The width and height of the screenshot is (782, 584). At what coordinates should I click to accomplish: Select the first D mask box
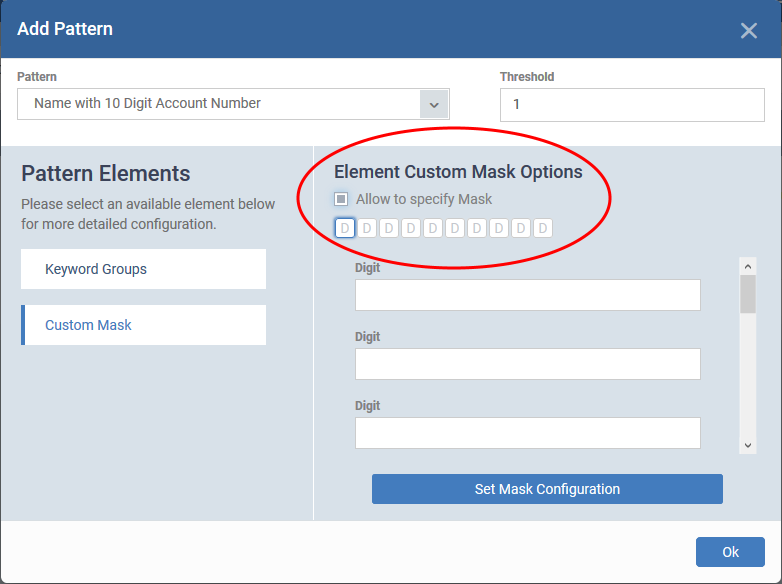pyautogui.click(x=345, y=228)
